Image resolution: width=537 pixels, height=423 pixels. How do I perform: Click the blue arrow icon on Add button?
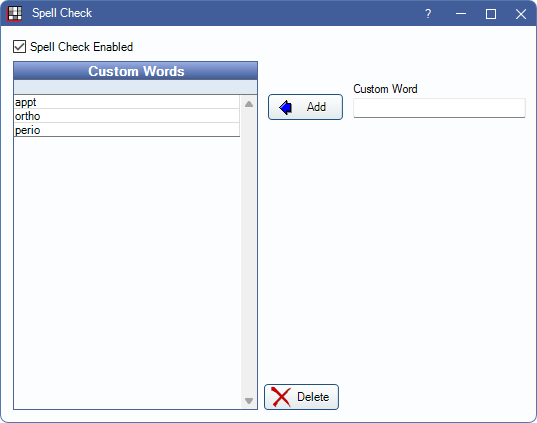pyautogui.click(x=285, y=107)
